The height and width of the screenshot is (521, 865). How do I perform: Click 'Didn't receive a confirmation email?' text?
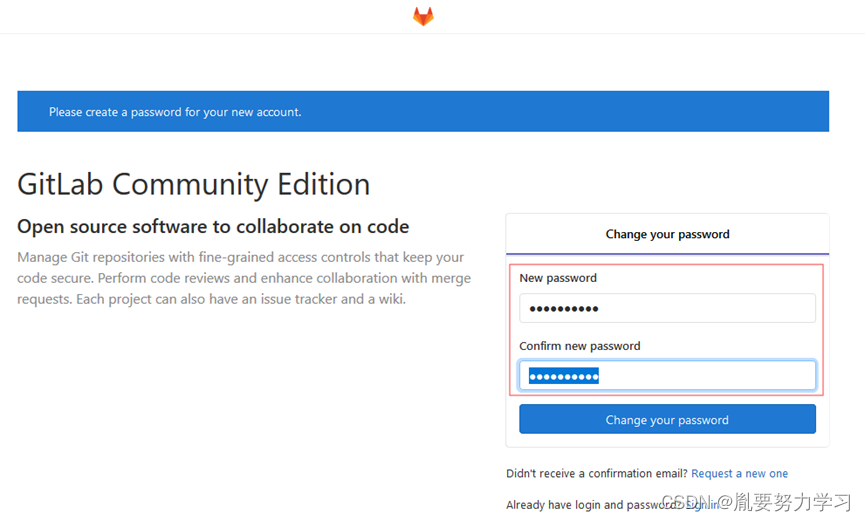click(597, 474)
